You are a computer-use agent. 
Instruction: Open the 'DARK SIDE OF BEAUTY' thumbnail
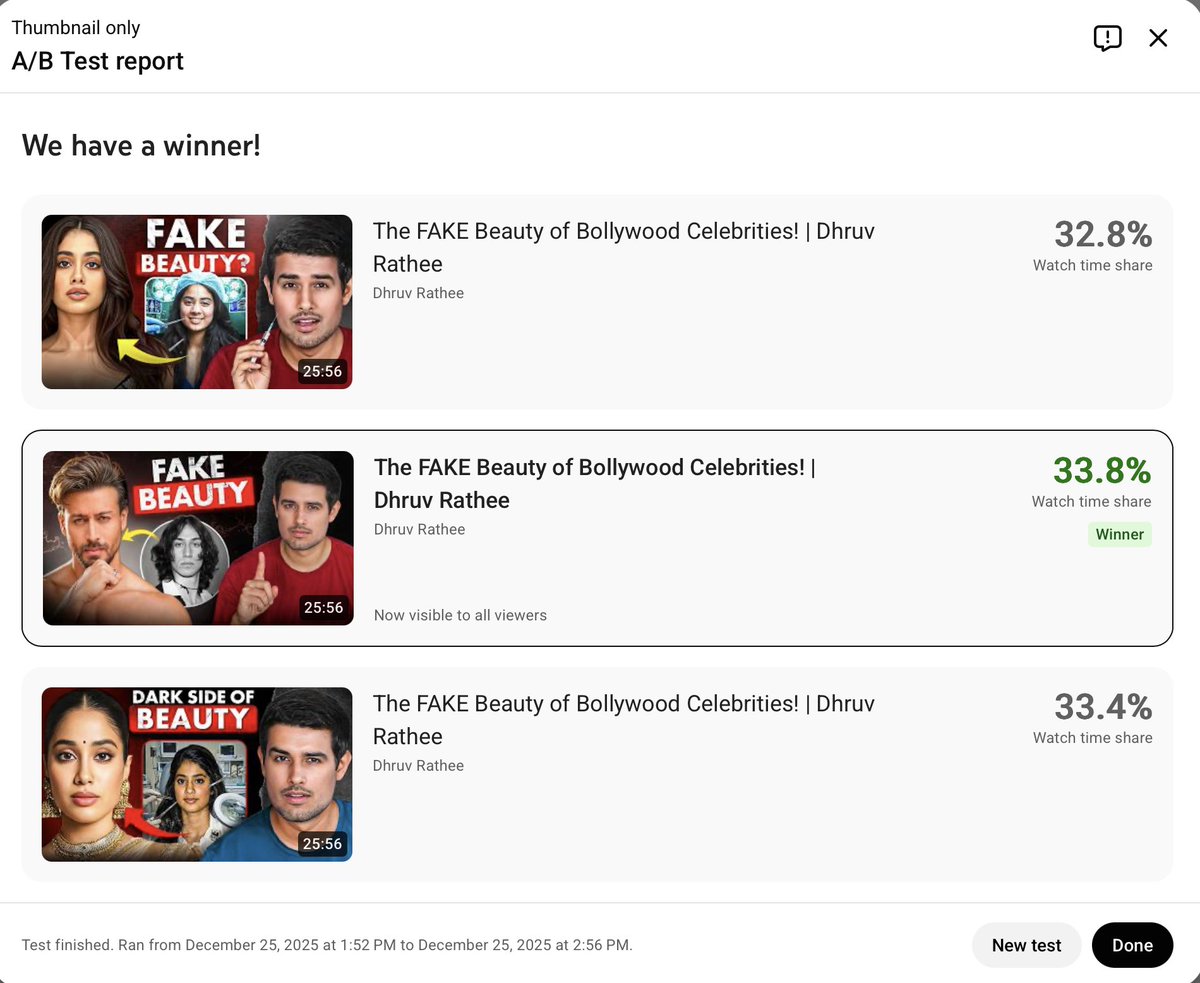(x=197, y=774)
